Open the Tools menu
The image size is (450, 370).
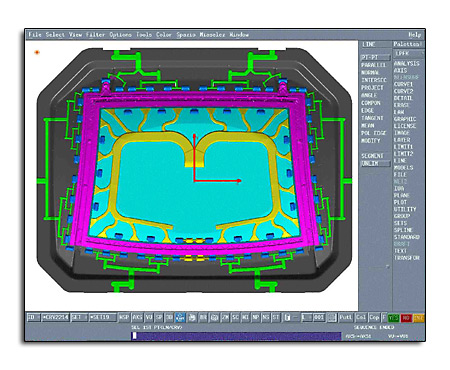click(x=144, y=35)
